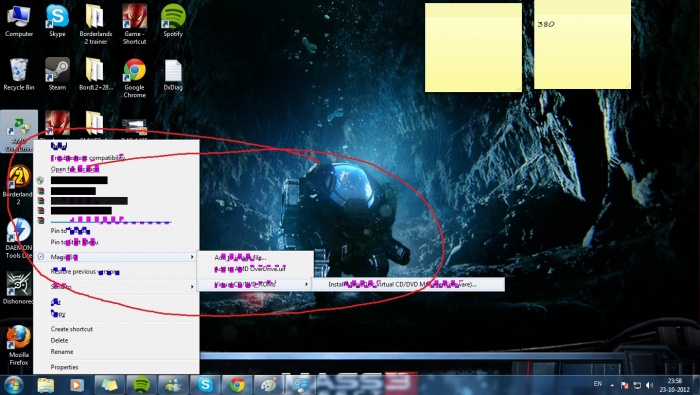
Task: Select the Spotify desktop shortcut
Action: click(x=173, y=20)
